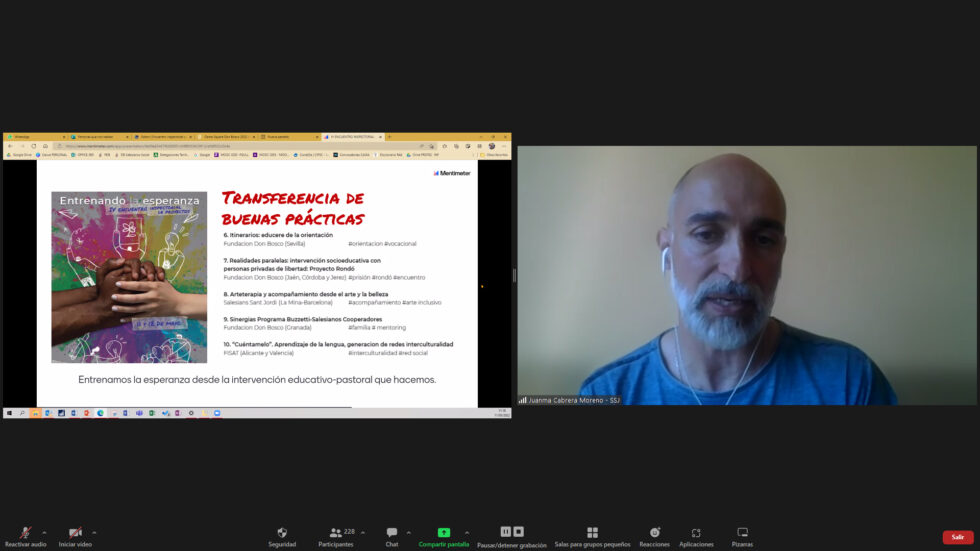Screen dimensions: 980x551
Task: Open the Chat panel
Action: click(x=392, y=533)
